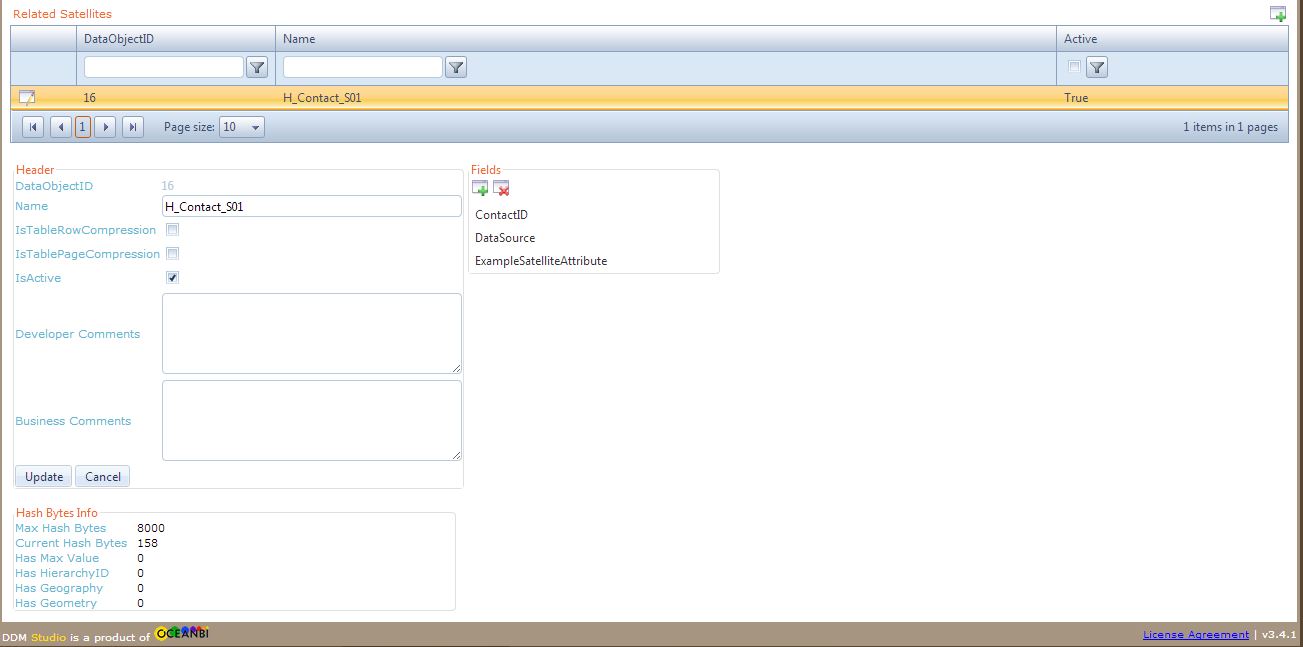
Task: Click the Has Geography label
Action: pos(59,588)
